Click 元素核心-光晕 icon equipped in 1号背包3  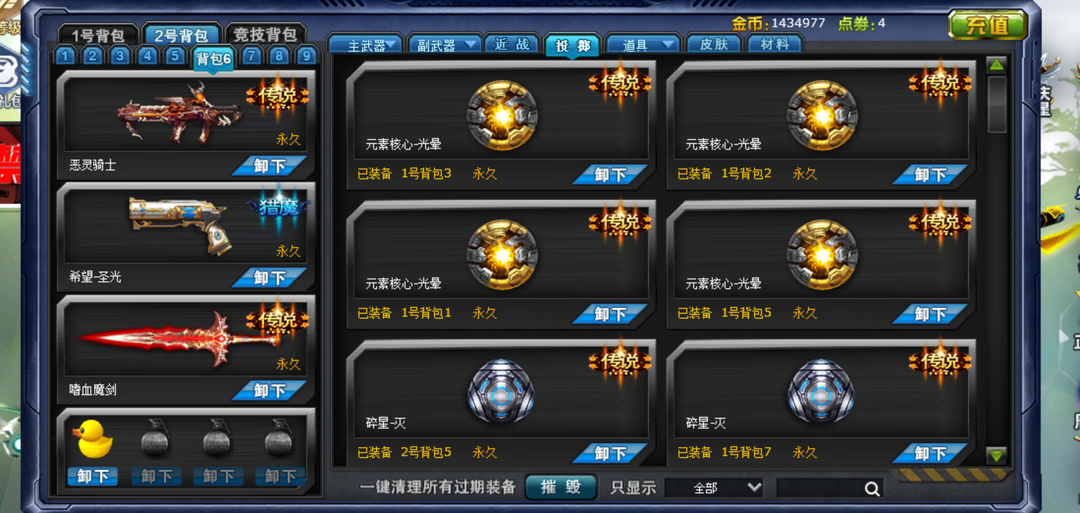501,115
